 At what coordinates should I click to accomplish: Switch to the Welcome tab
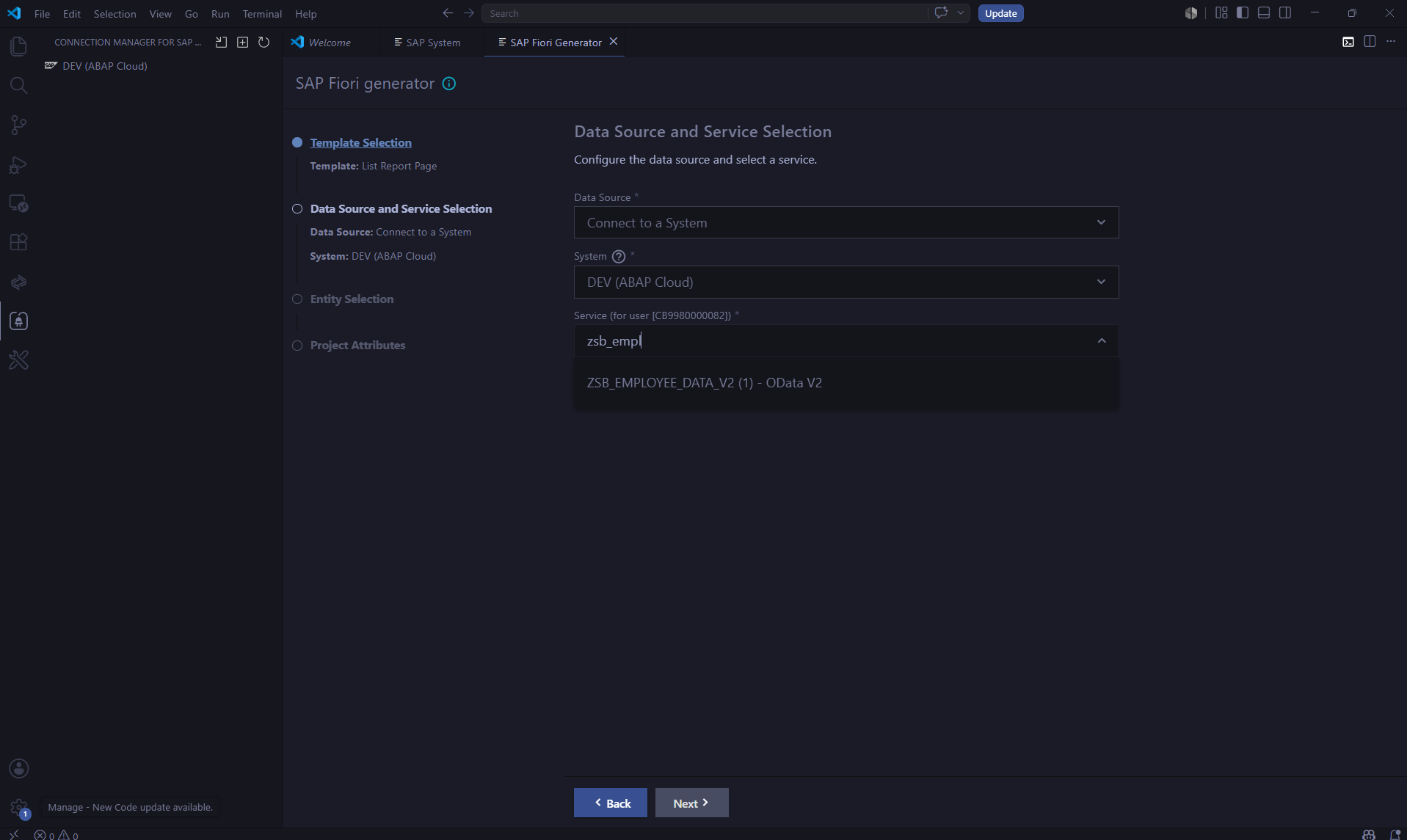330,43
